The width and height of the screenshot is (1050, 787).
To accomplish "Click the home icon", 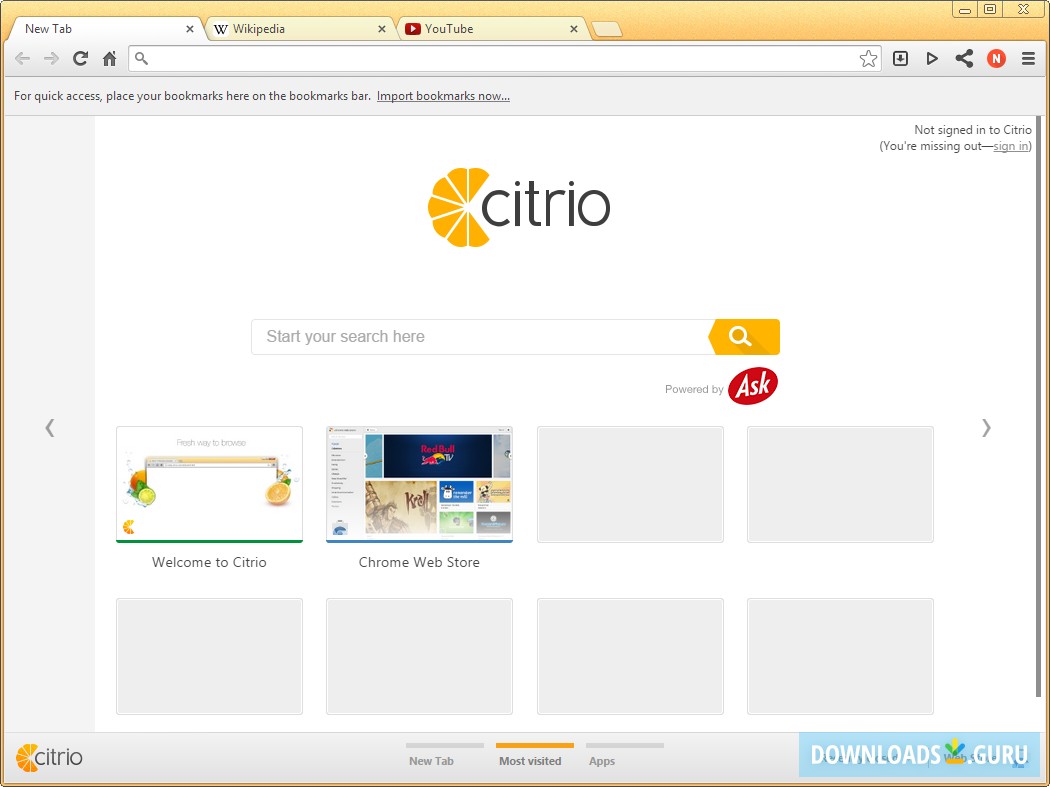I will (x=109, y=59).
